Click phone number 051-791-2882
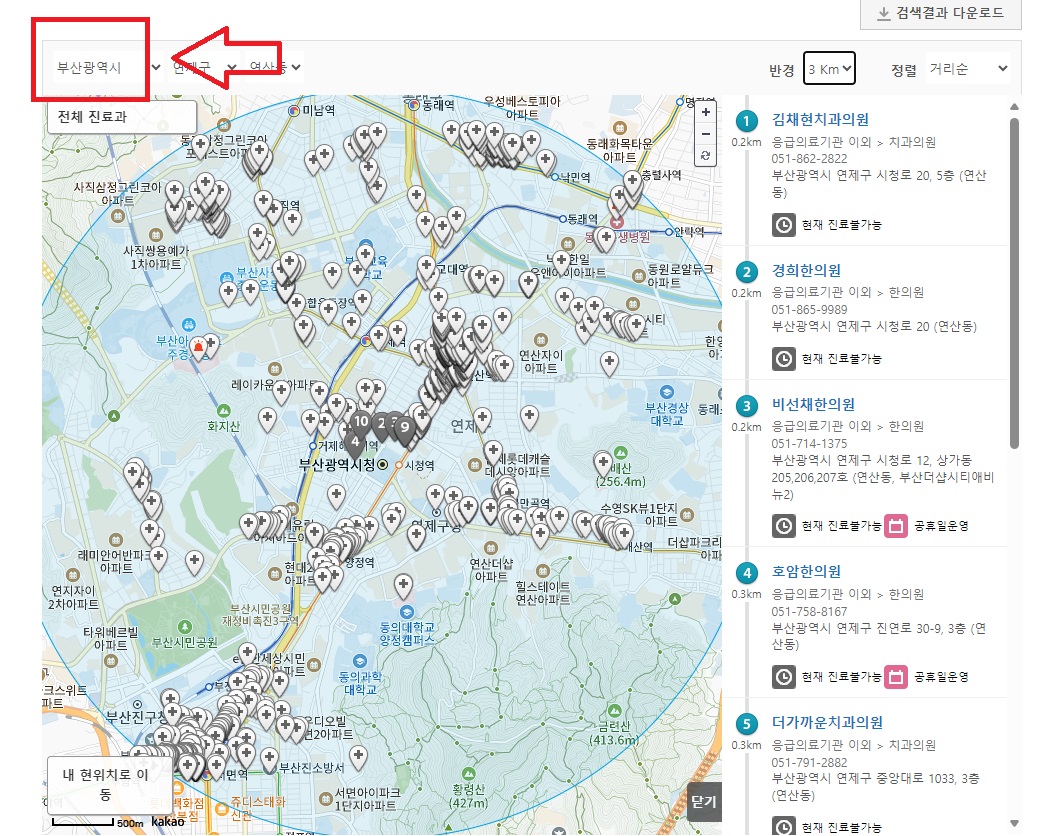The width and height of the screenshot is (1045, 836). click(809, 762)
